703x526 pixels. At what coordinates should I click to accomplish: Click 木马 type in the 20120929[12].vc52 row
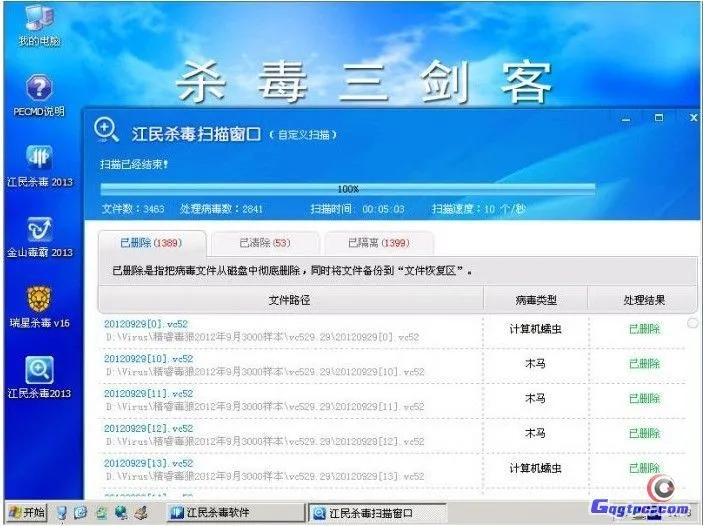click(x=535, y=433)
